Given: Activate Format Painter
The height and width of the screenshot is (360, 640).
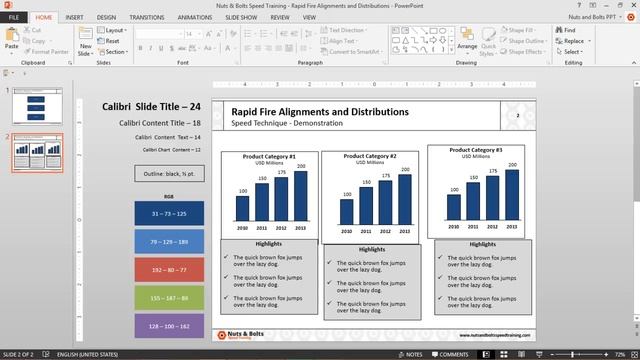Looking at the screenshot, I should 46,52.
